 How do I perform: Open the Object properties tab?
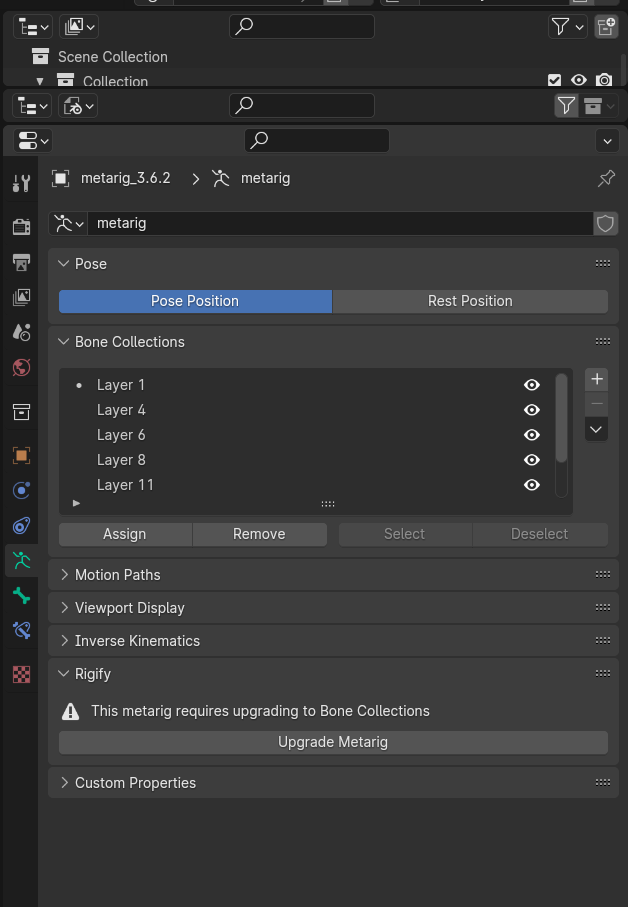pos(21,455)
